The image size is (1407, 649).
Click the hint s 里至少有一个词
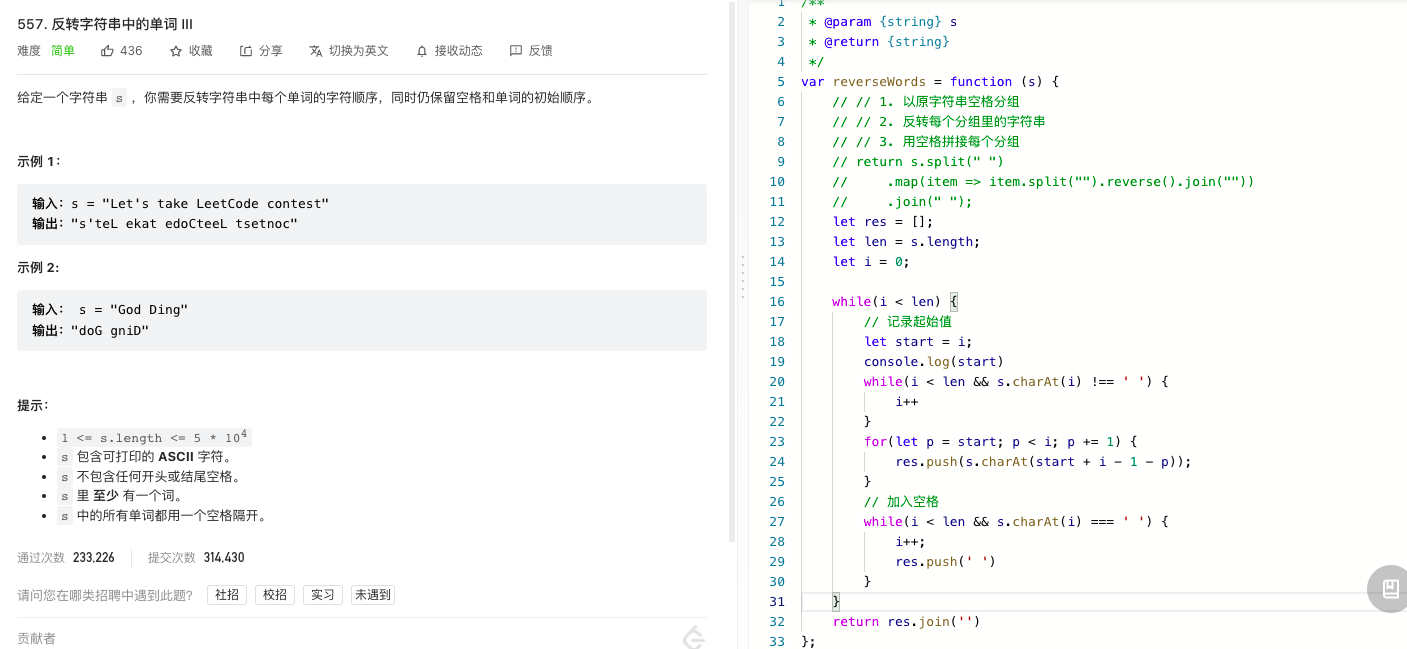[x=120, y=496]
